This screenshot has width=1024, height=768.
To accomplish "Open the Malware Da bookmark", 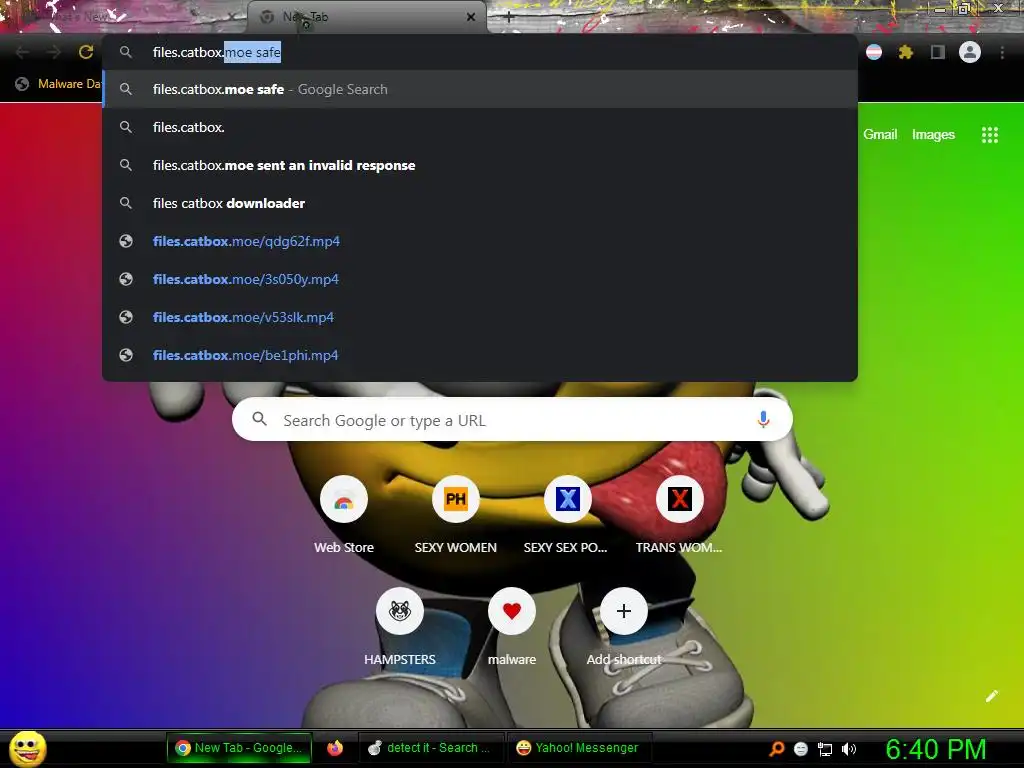I will coord(59,84).
